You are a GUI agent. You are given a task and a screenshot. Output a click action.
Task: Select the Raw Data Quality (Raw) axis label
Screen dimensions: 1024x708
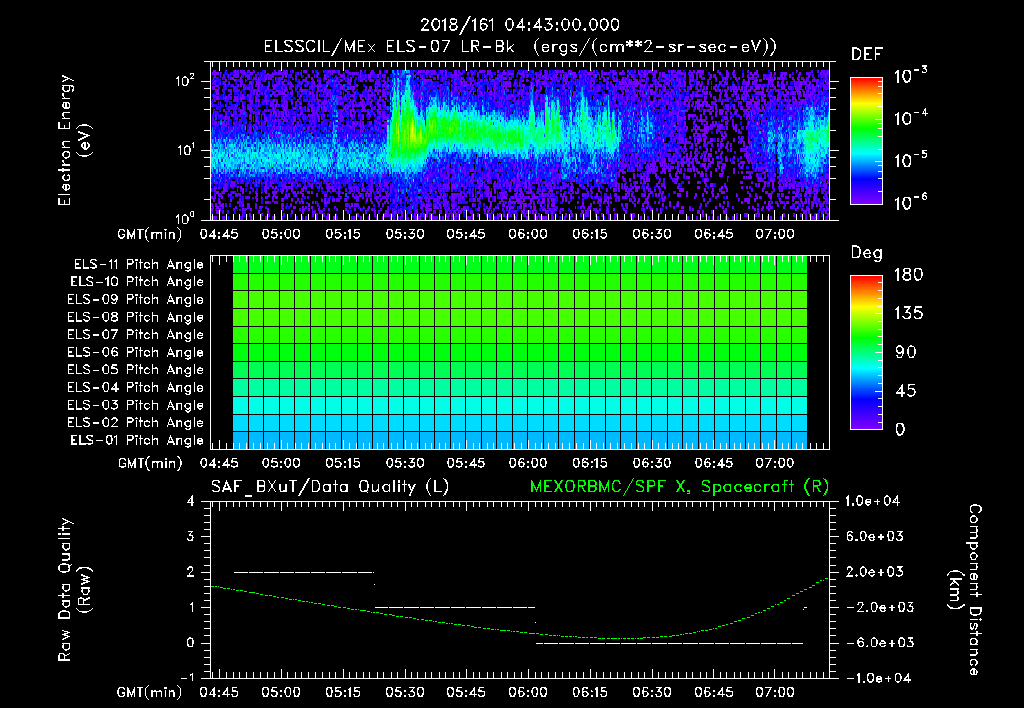(x=74, y=590)
